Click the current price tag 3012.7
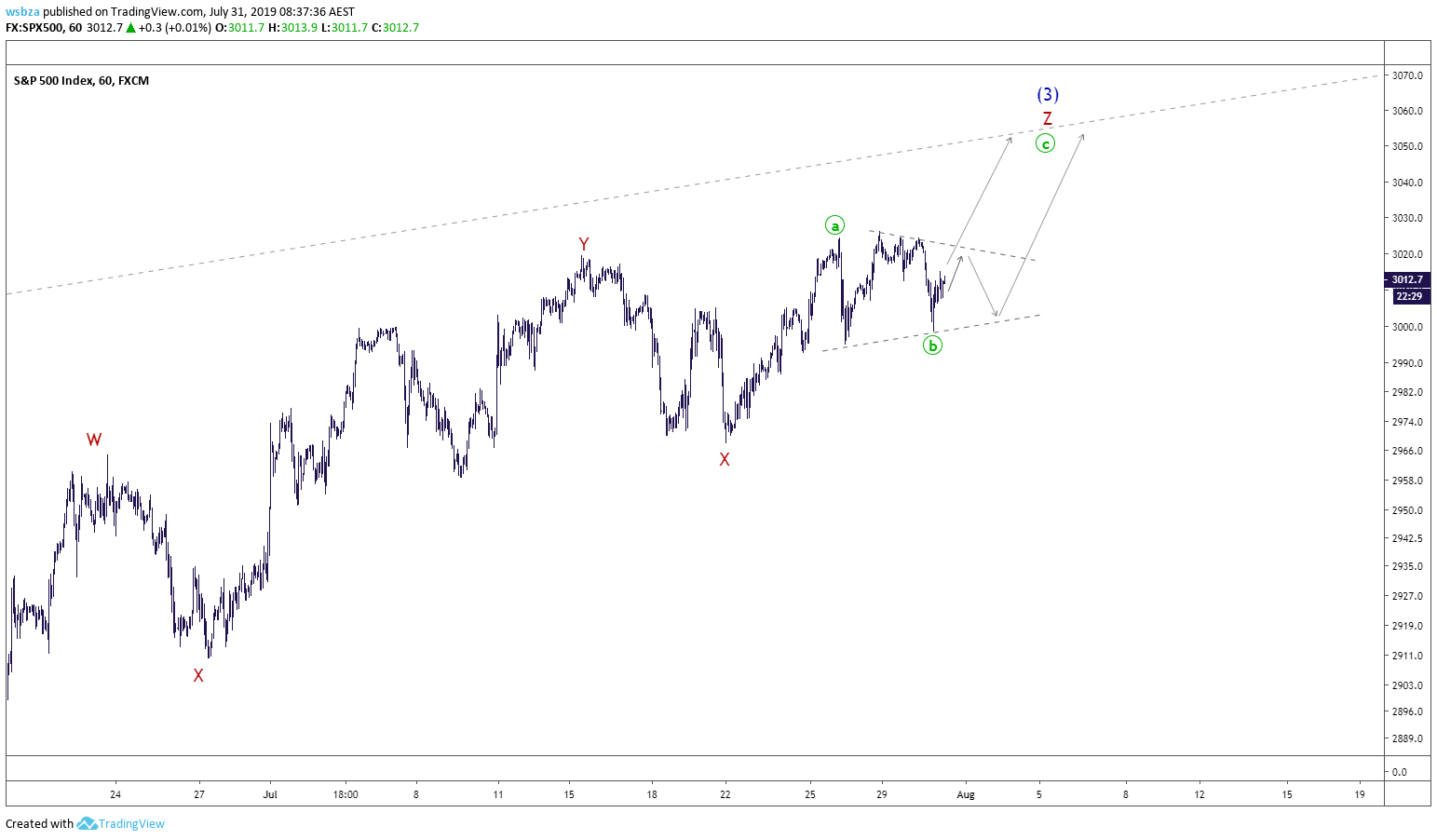Viewport: 1437px width, 840px height. point(1407,279)
